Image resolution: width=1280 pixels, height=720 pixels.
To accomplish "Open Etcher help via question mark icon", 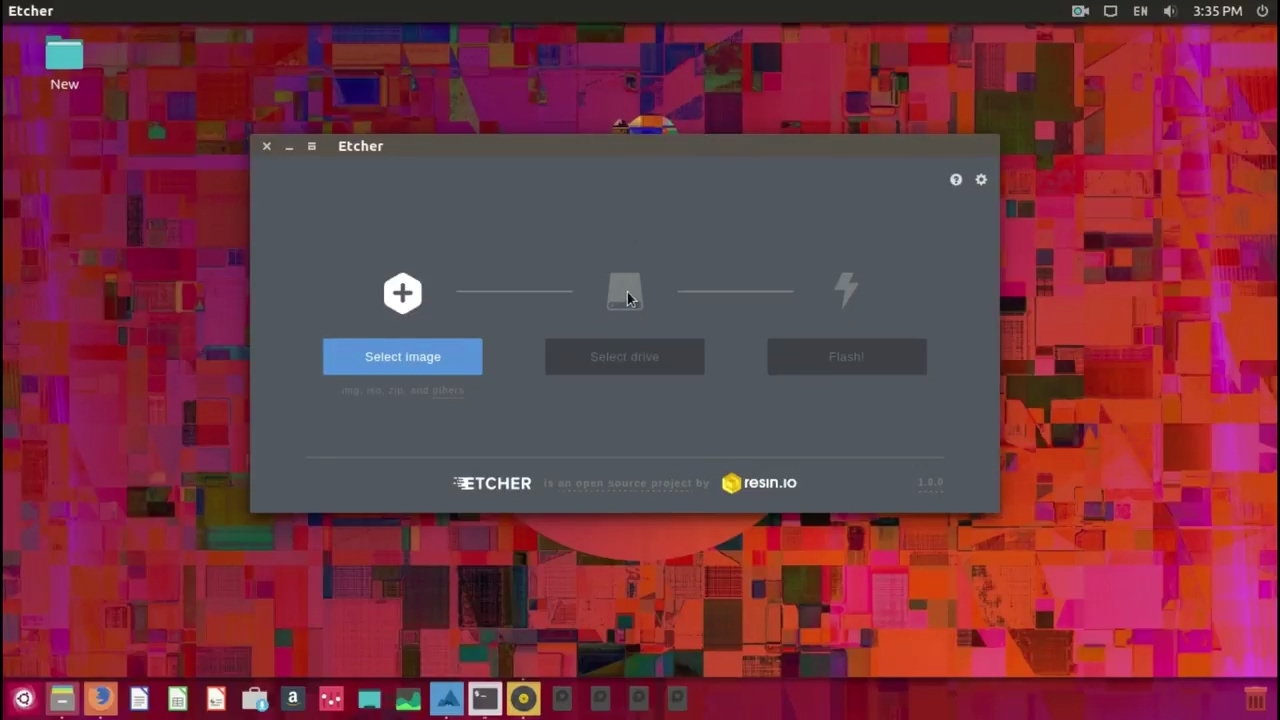I will [956, 180].
